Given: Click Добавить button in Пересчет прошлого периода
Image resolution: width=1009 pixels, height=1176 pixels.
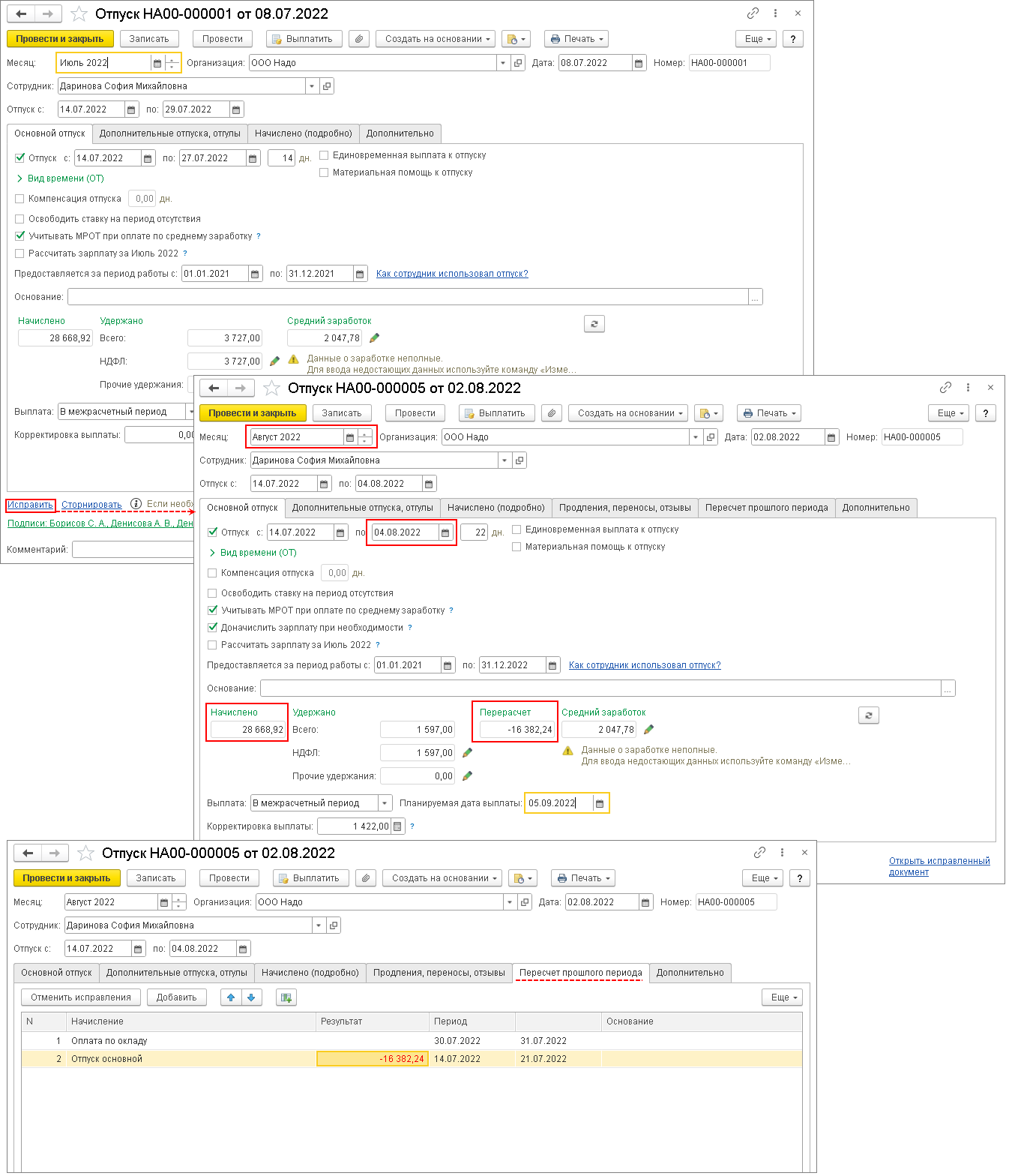Looking at the screenshot, I should (177, 997).
